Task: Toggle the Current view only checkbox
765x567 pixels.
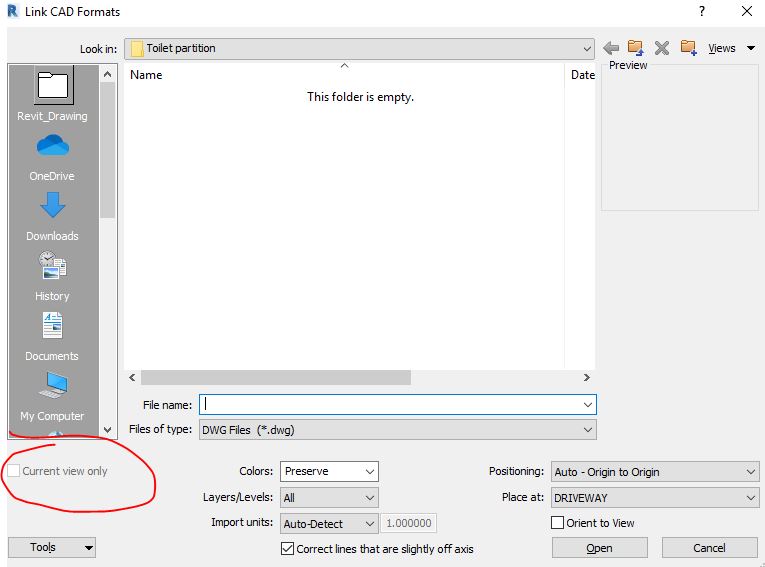Action: [14, 471]
